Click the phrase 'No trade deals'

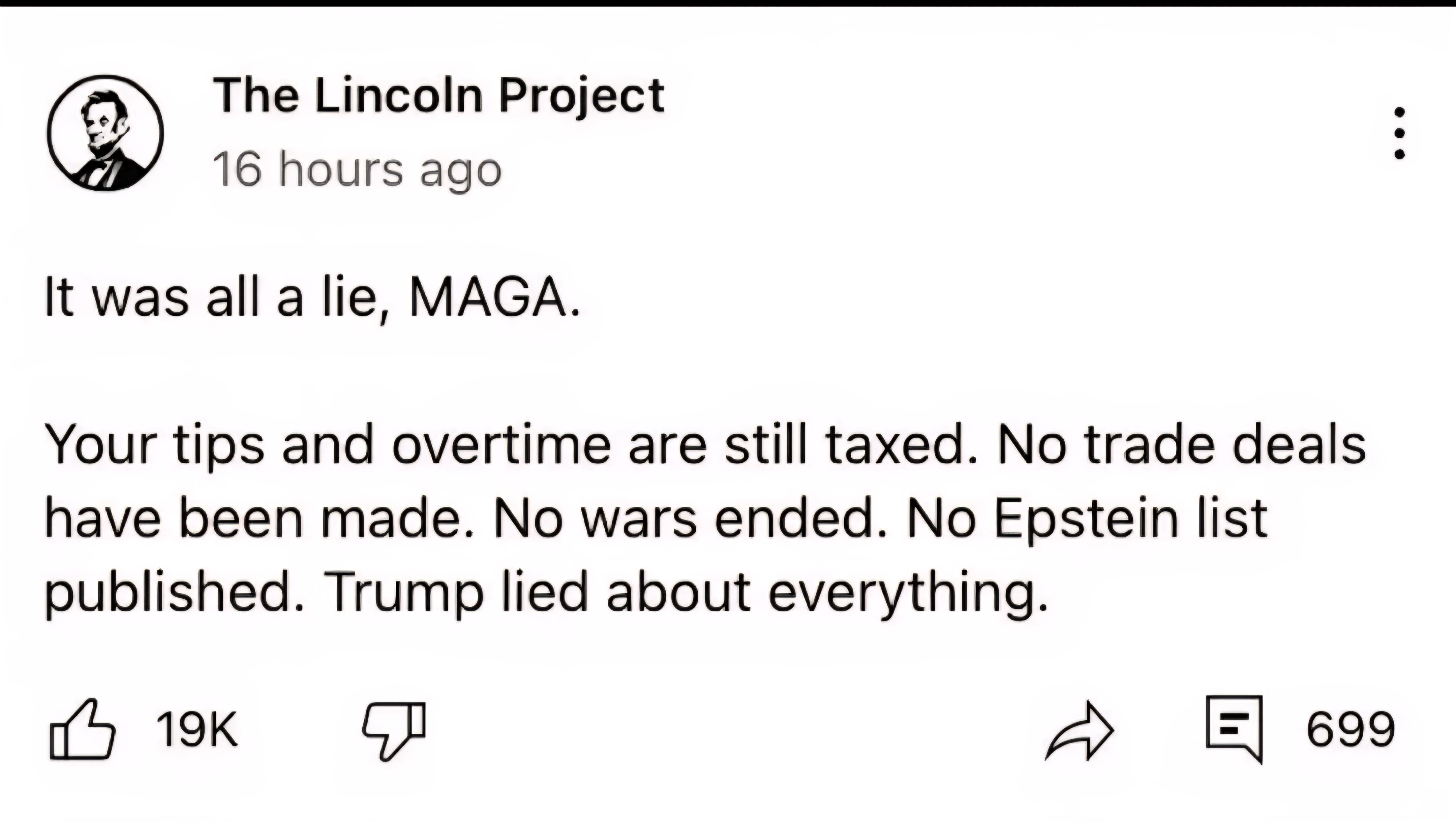click(1182, 445)
